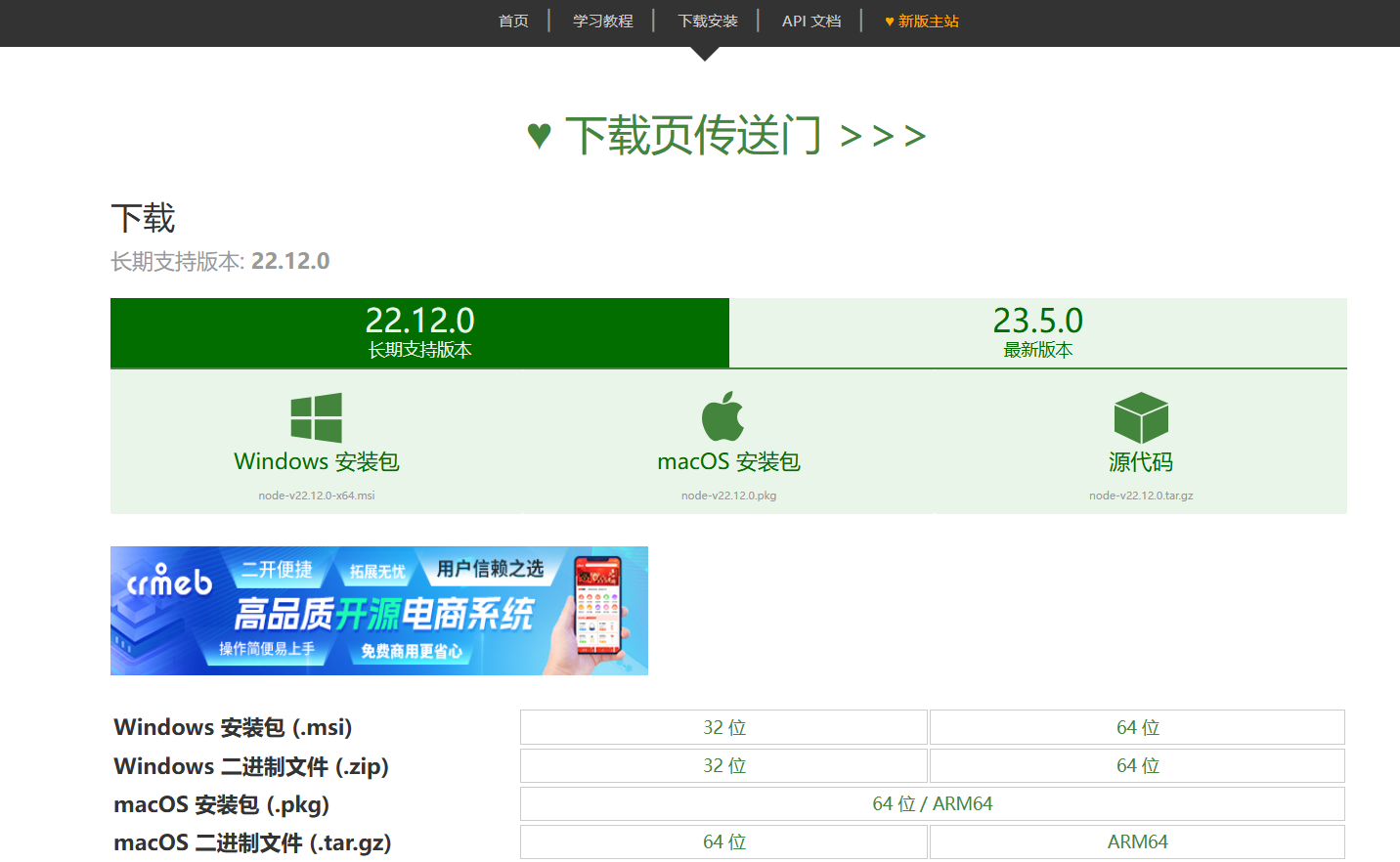
Task: Open the 首页 menu item
Action: pos(512,21)
